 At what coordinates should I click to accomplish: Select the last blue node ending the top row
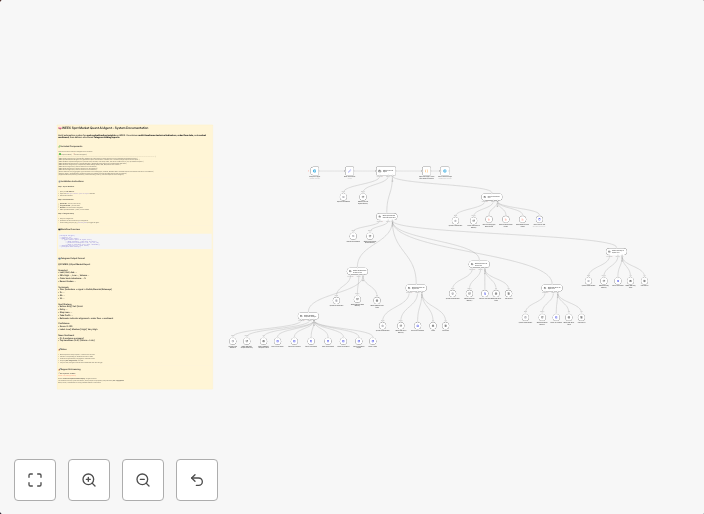[445, 171]
